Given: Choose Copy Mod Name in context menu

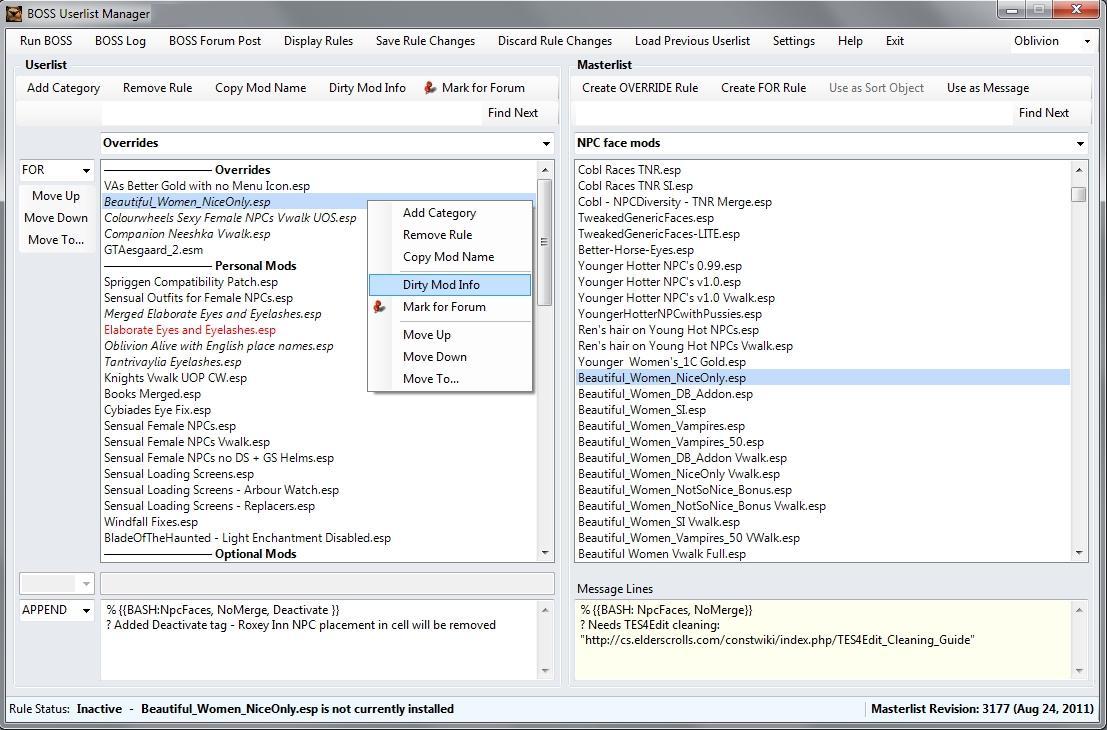Looking at the screenshot, I should [x=450, y=256].
